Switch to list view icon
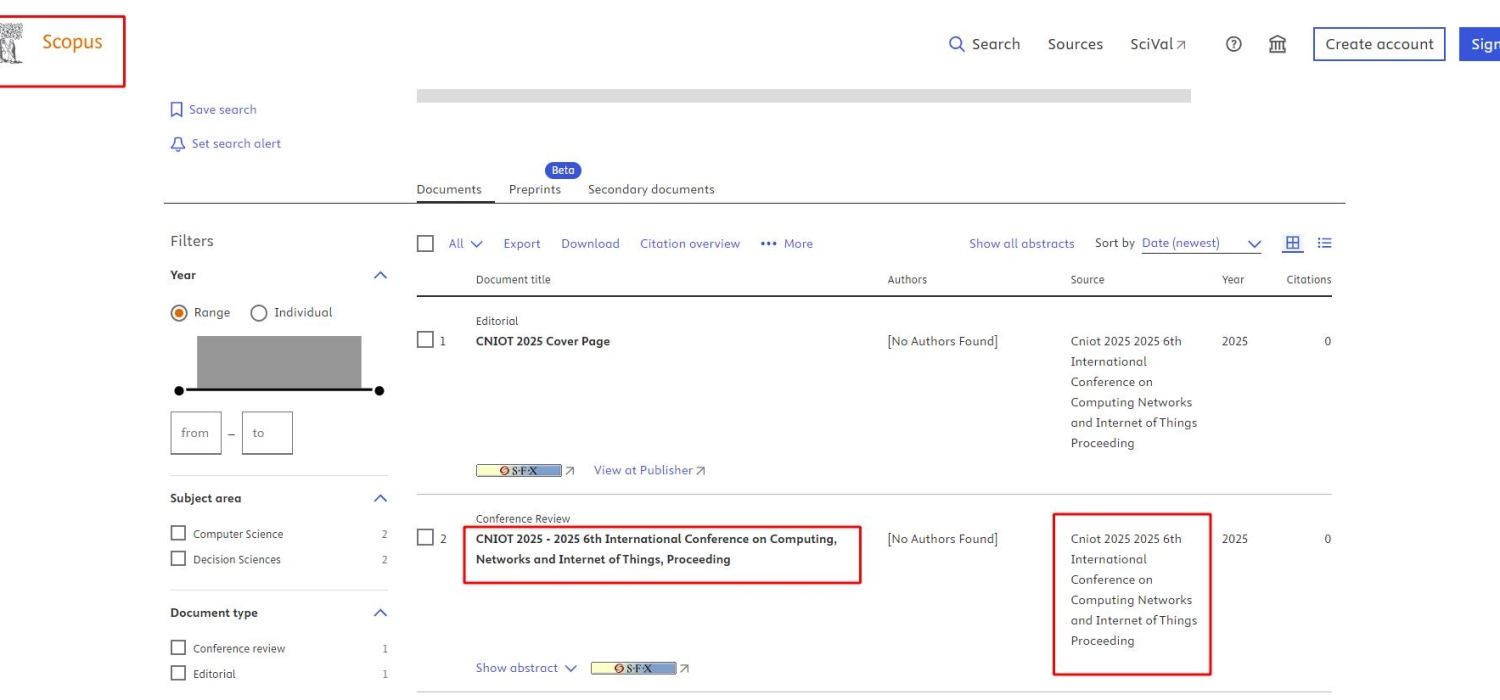The image size is (1500, 700). 1325,243
